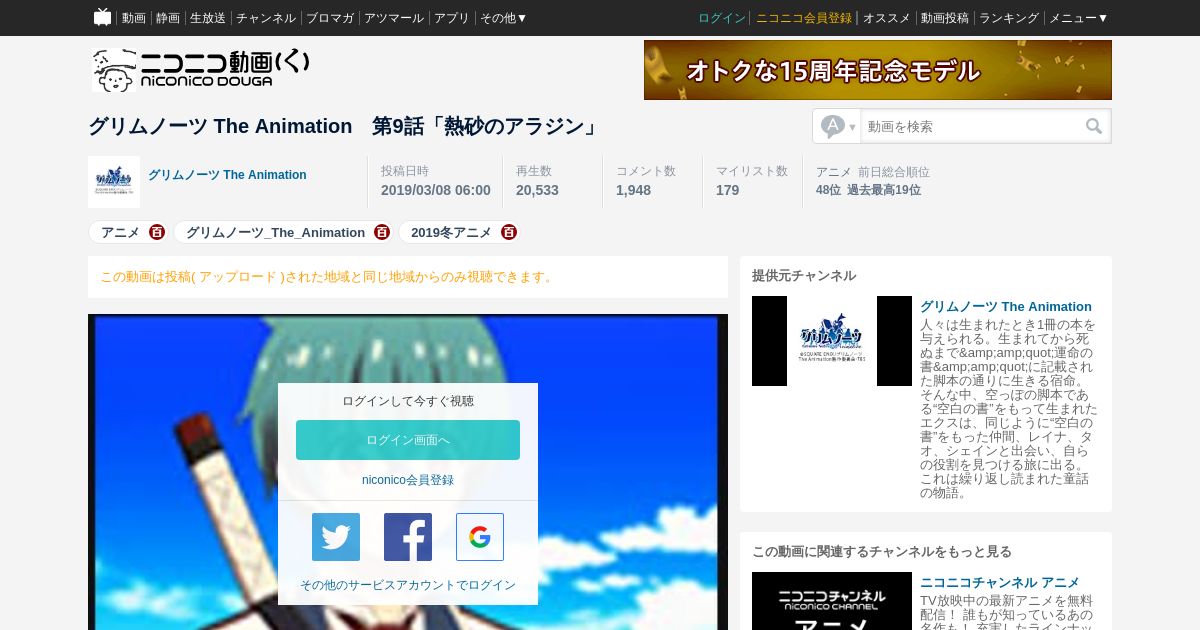Click ニコニコ会員登録 in the top bar
This screenshot has width=1200, height=630.
click(x=804, y=18)
